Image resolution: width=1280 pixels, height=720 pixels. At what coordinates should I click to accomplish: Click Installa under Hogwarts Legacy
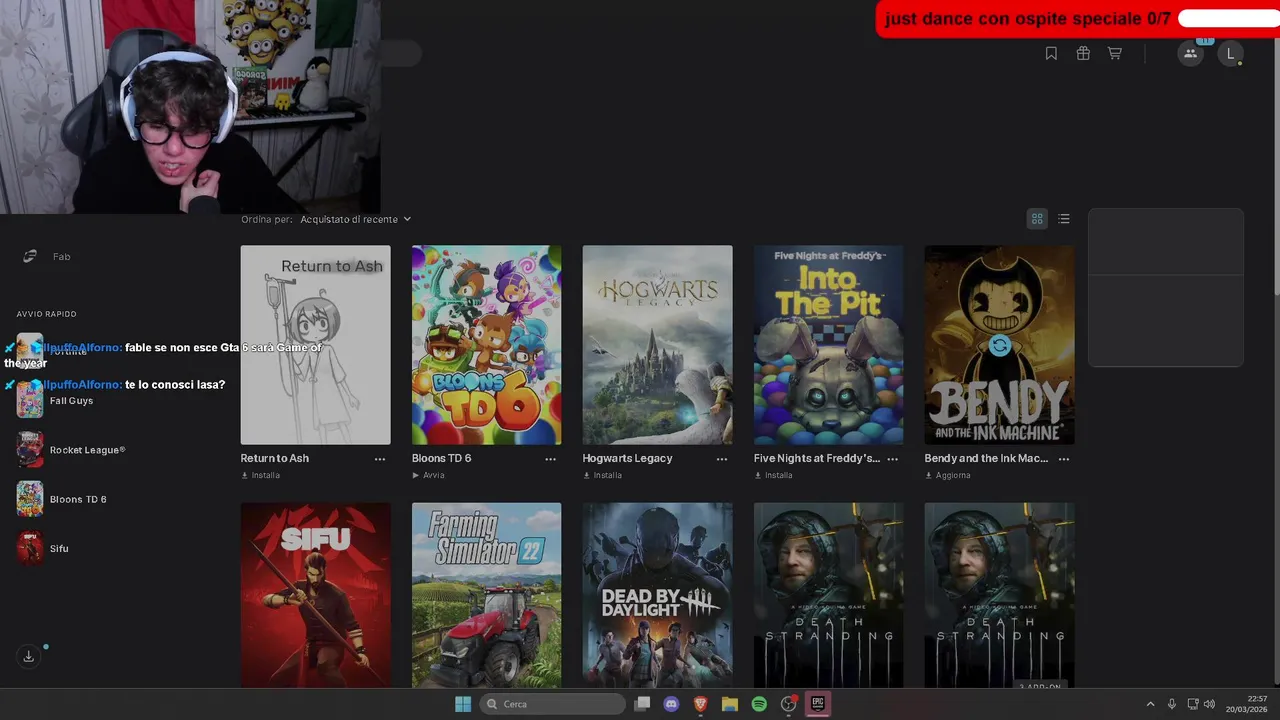(603, 475)
